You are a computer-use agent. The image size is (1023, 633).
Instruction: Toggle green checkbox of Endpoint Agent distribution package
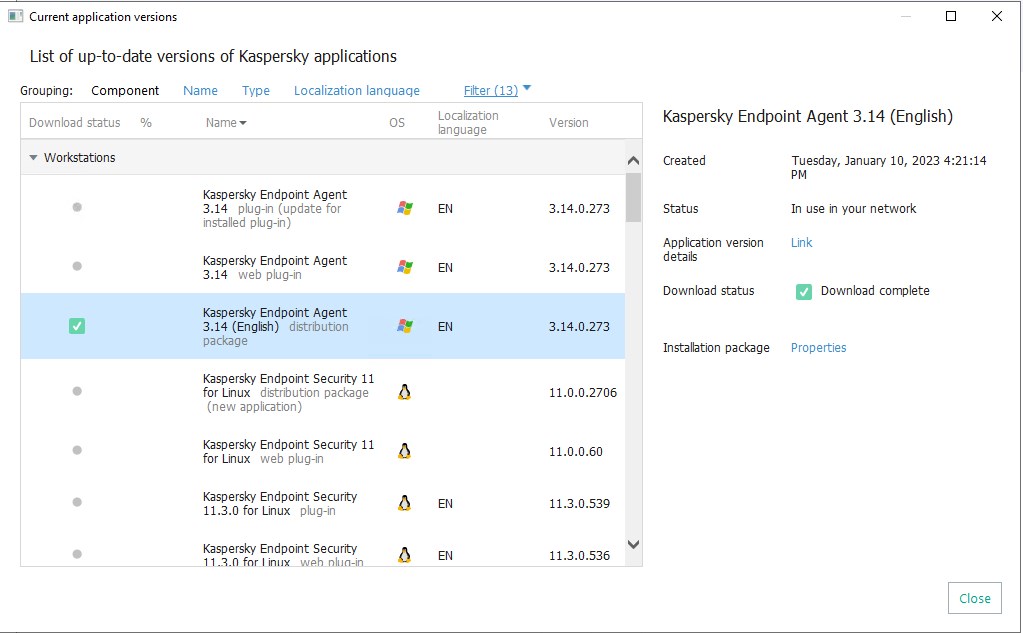pyautogui.click(x=77, y=326)
